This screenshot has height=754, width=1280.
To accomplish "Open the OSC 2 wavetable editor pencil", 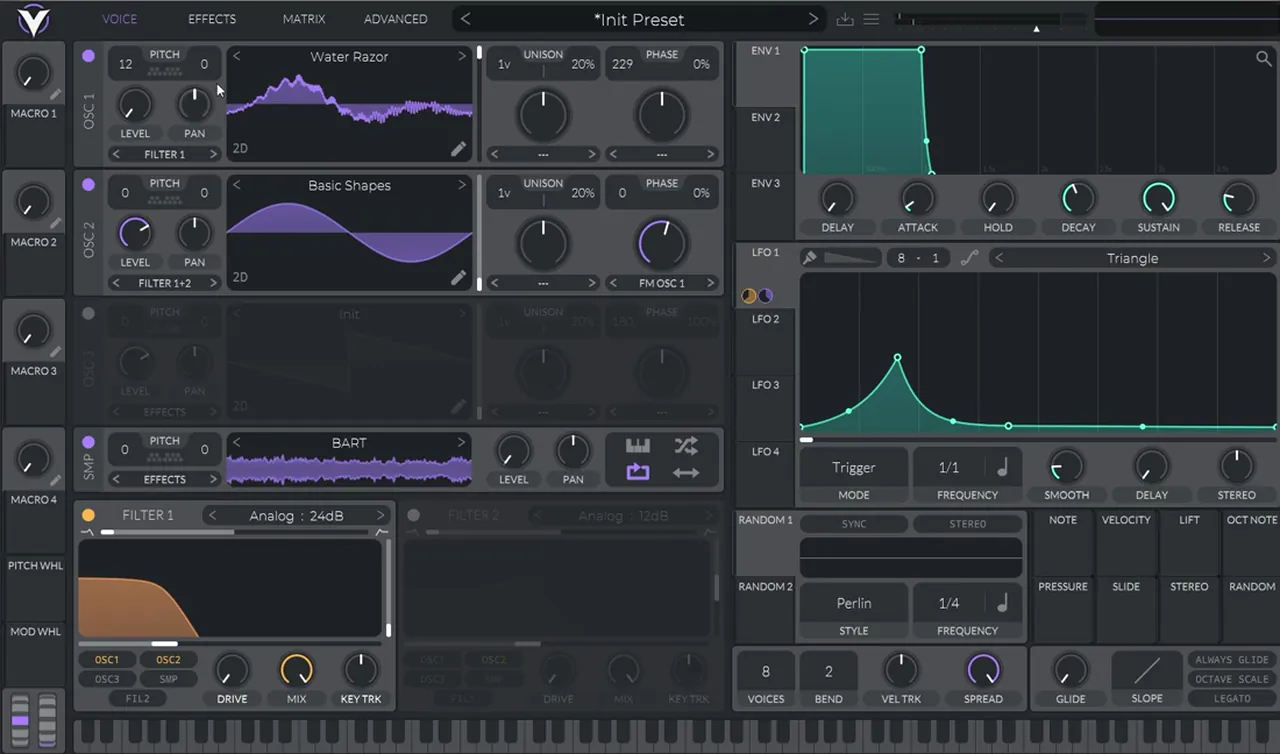I will coord(458,278).
